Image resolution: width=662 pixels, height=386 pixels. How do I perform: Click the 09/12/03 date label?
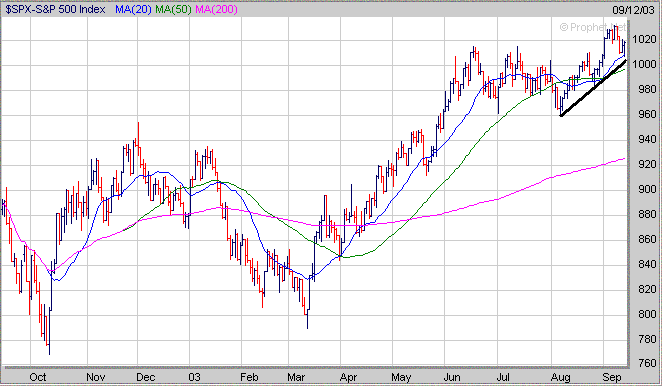pyautogui.click(x=633, y=10)
